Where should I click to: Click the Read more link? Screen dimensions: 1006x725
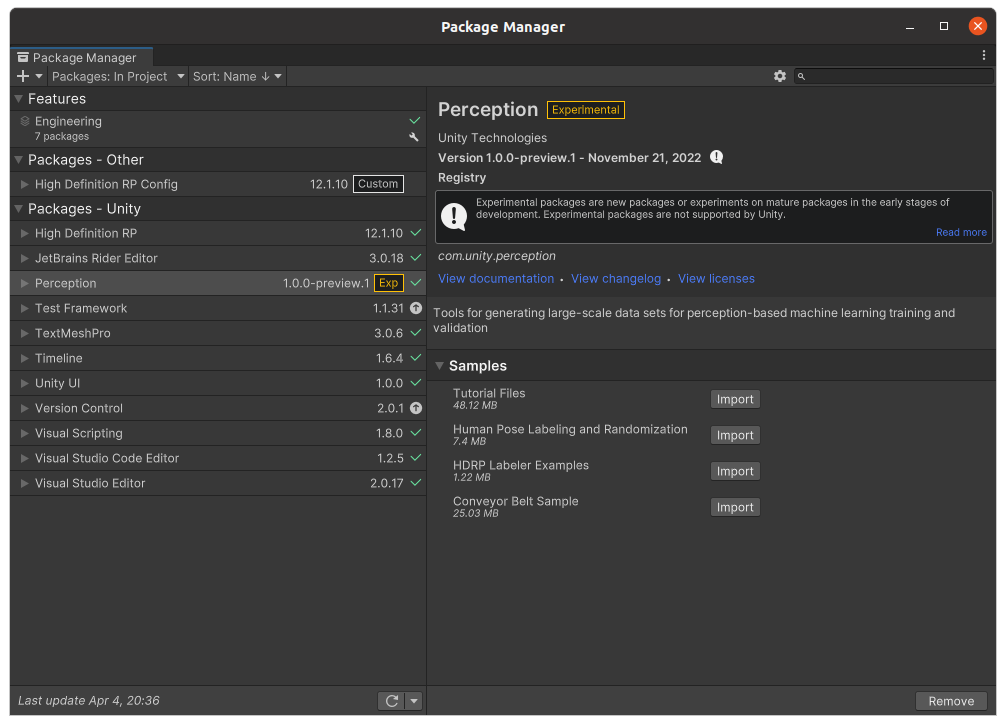coord(961,232)
